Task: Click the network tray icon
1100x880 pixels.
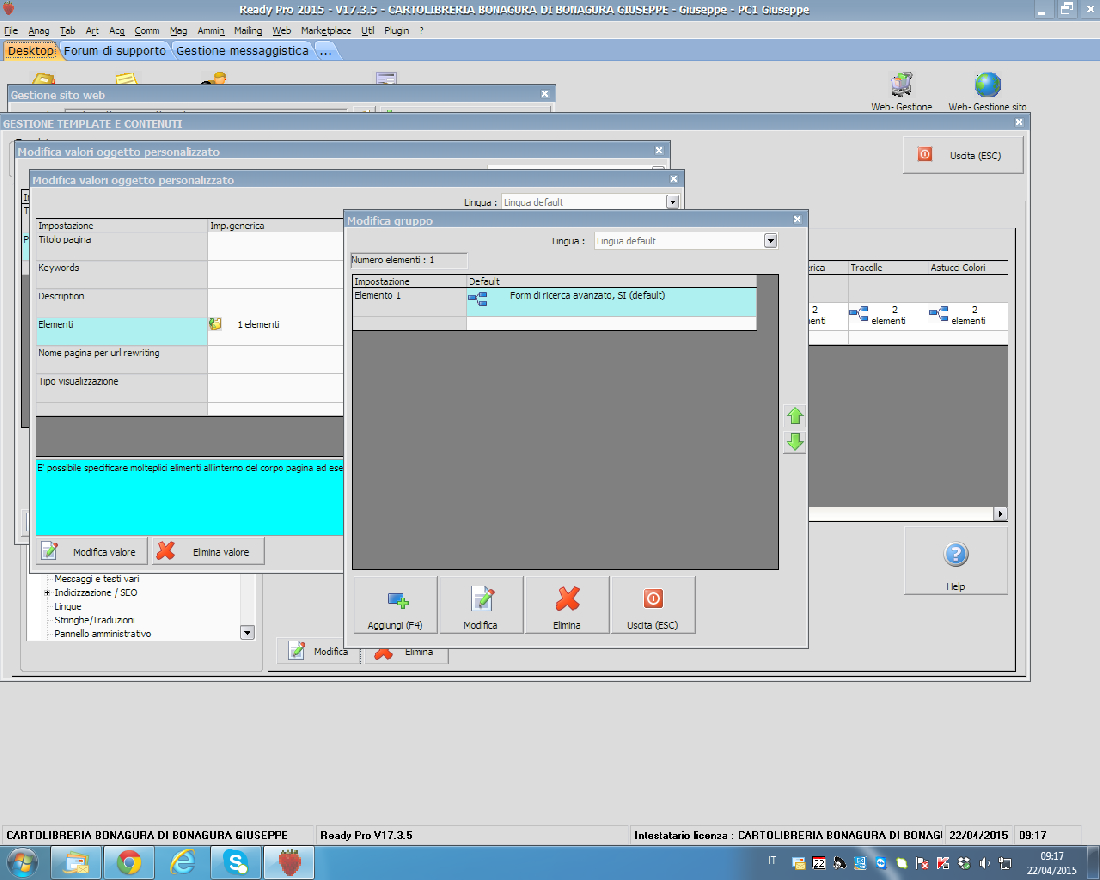Action: pos(1005,863)
